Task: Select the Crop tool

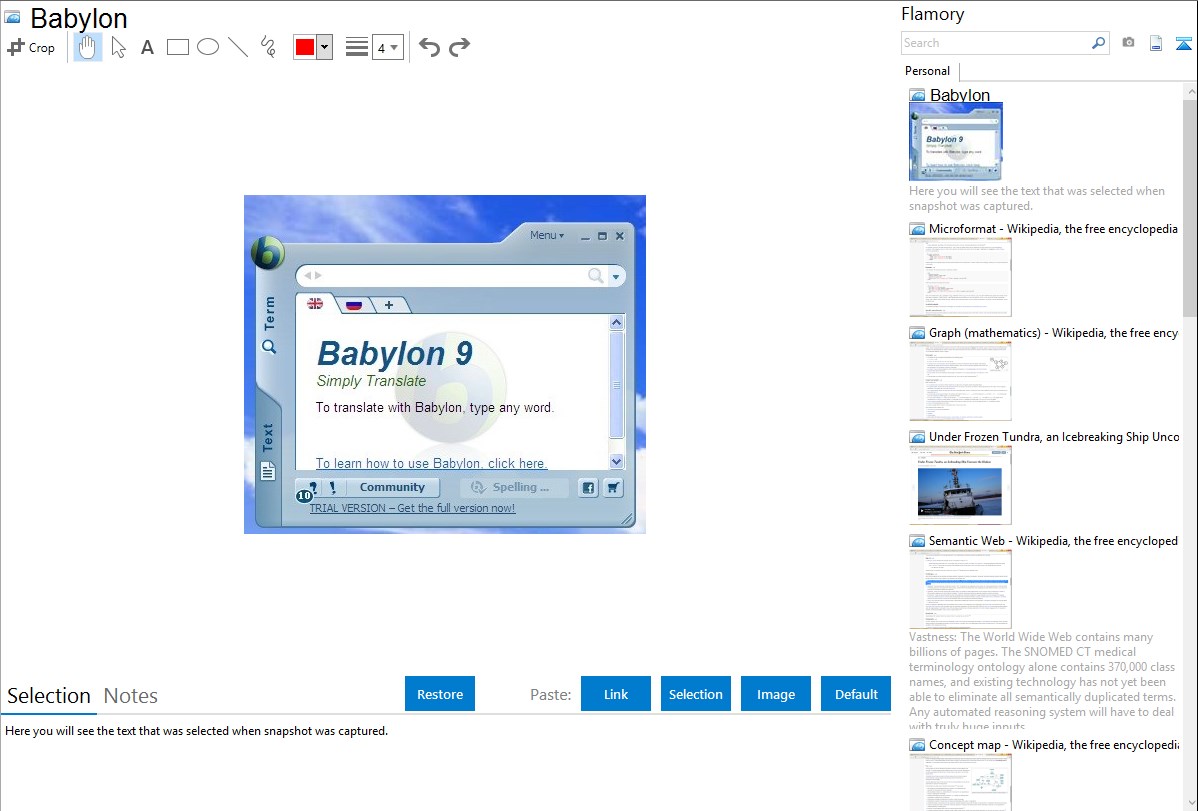Action: [31, 47]
